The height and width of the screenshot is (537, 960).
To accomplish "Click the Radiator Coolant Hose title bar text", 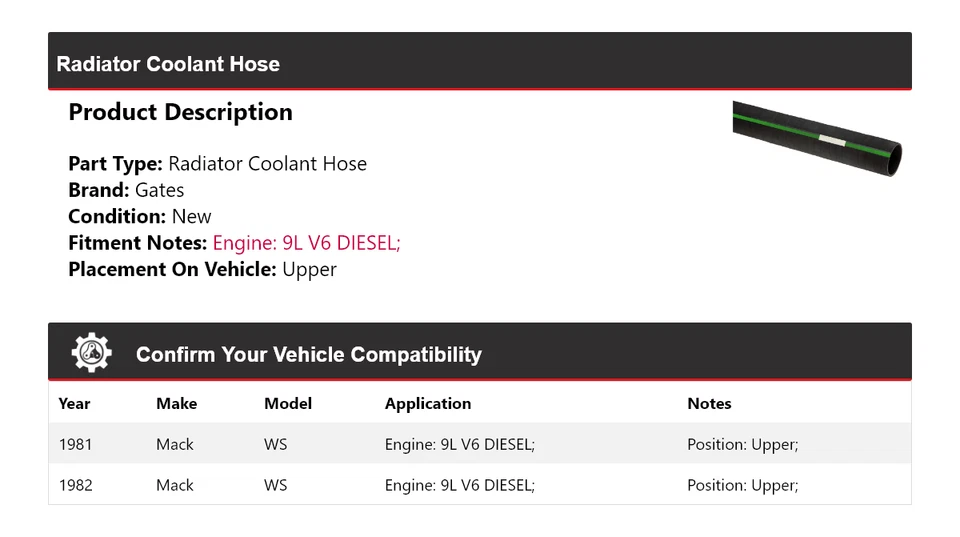I will pos(168,64).
